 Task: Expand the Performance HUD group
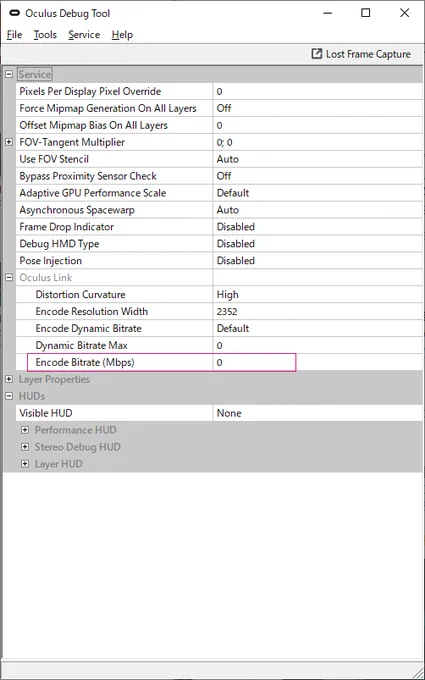tap(25, 430)
